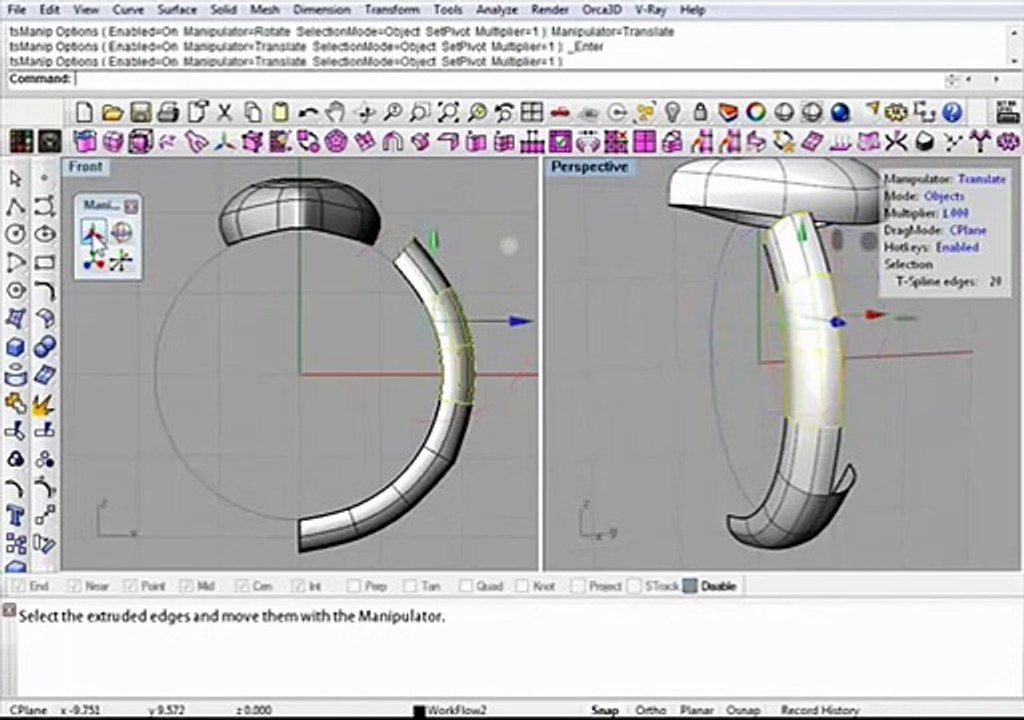Click Record History in status bar
The width and height of the screenshot is (1024, 720).
[820, 710]
